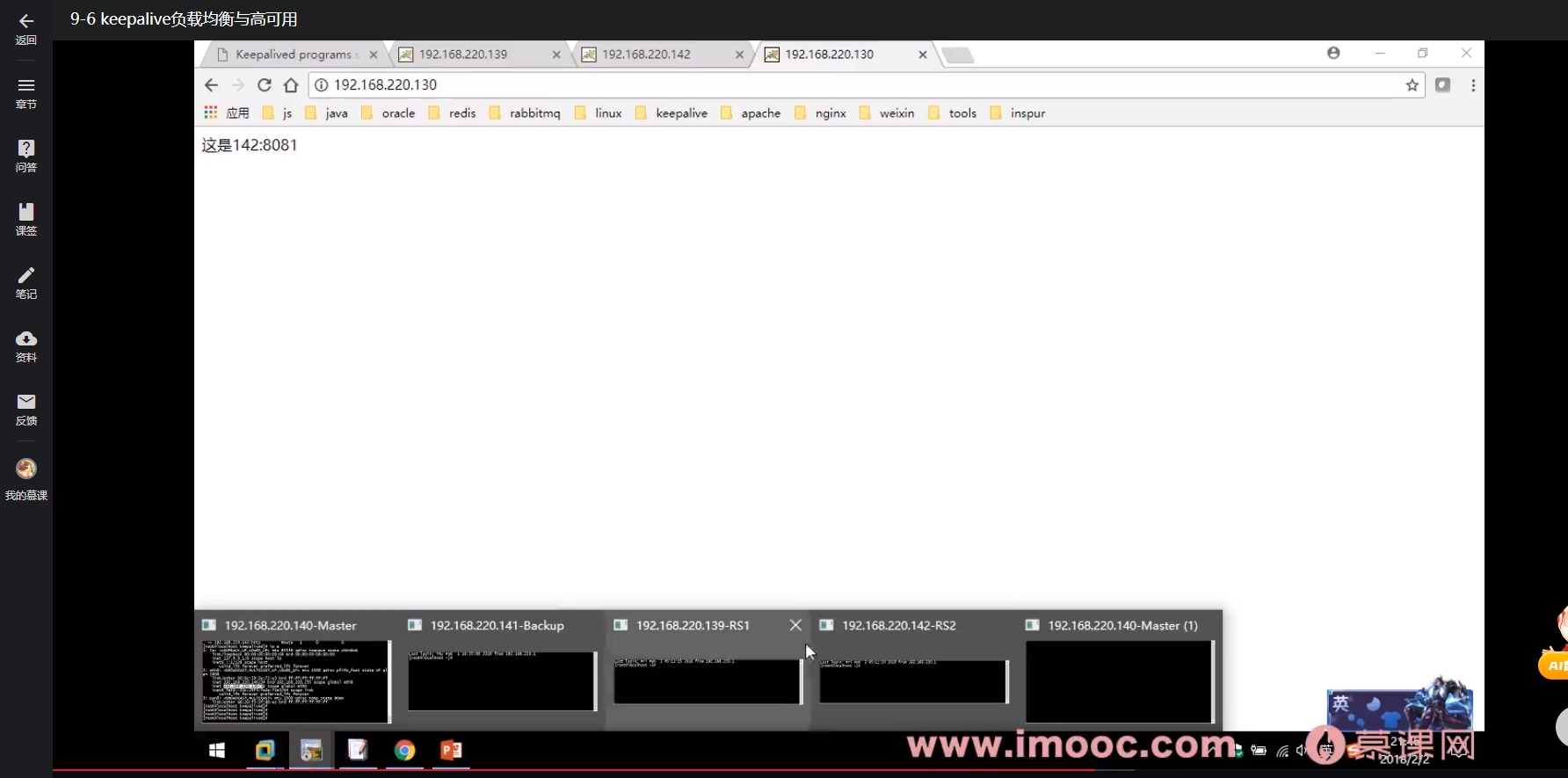Open the linux bookmark folder
This screenshot has height=778, width=1568.
click(598, 113)
